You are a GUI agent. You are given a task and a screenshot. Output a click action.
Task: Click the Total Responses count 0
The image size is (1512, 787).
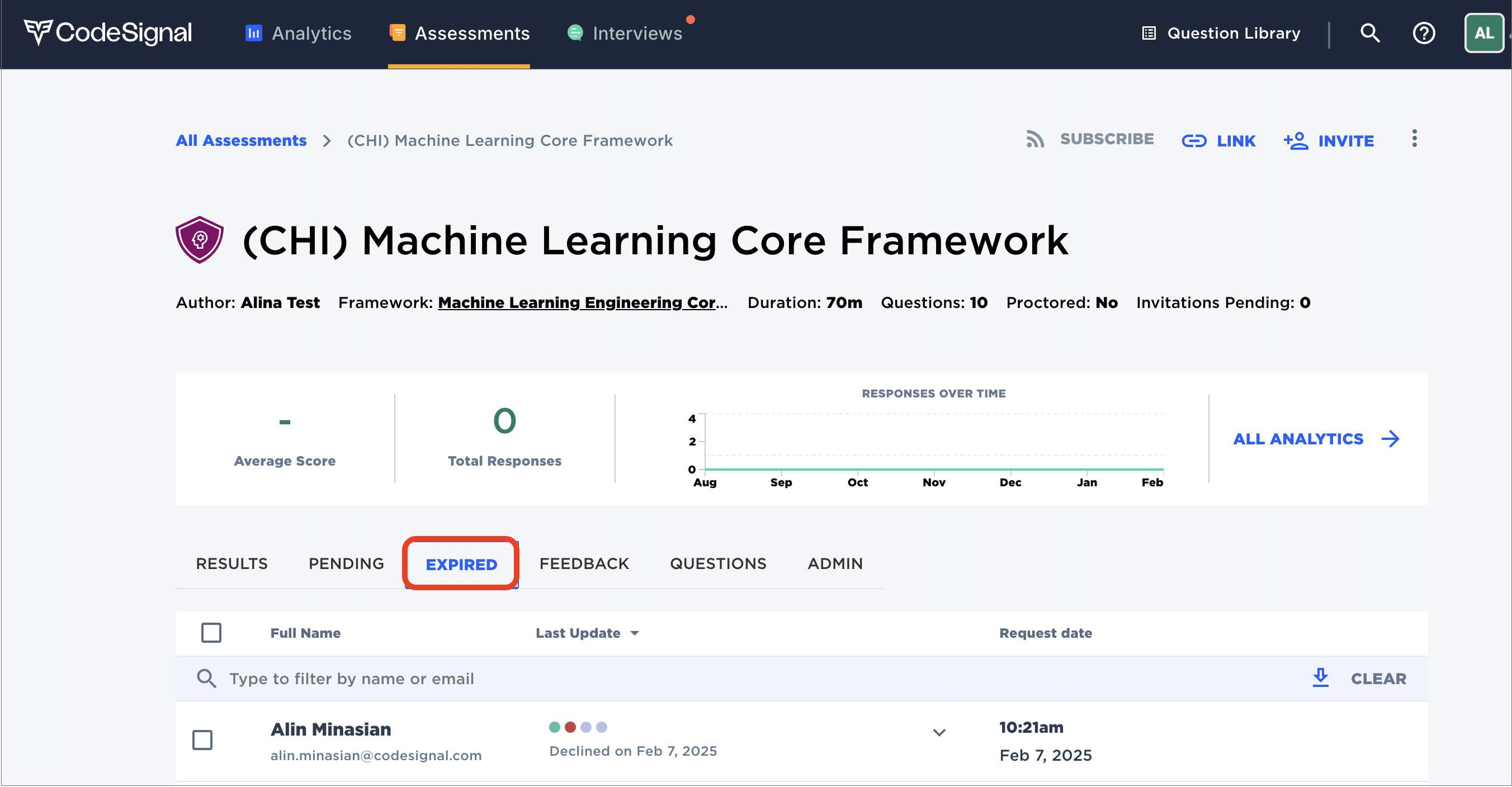click(504, 421)
